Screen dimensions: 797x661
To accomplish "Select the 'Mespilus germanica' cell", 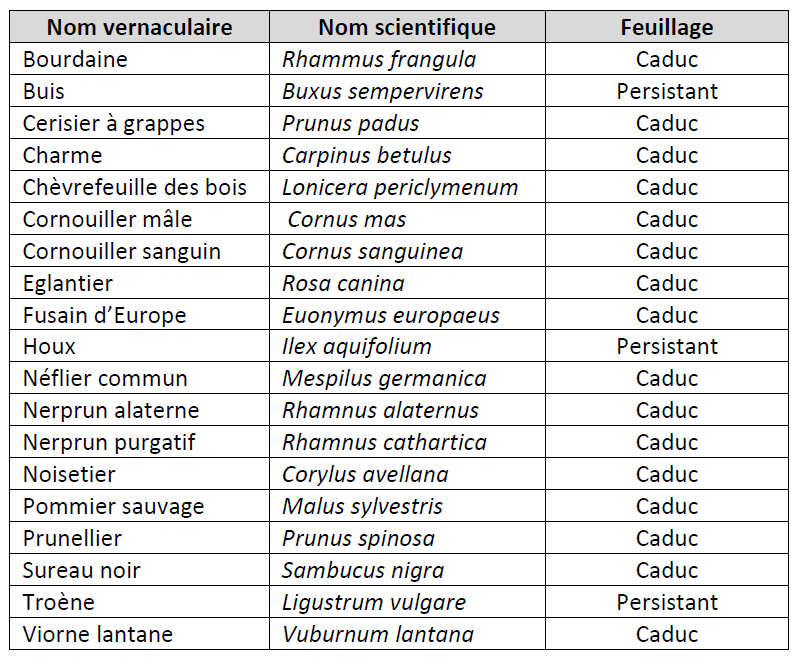I will click(384, 379).
